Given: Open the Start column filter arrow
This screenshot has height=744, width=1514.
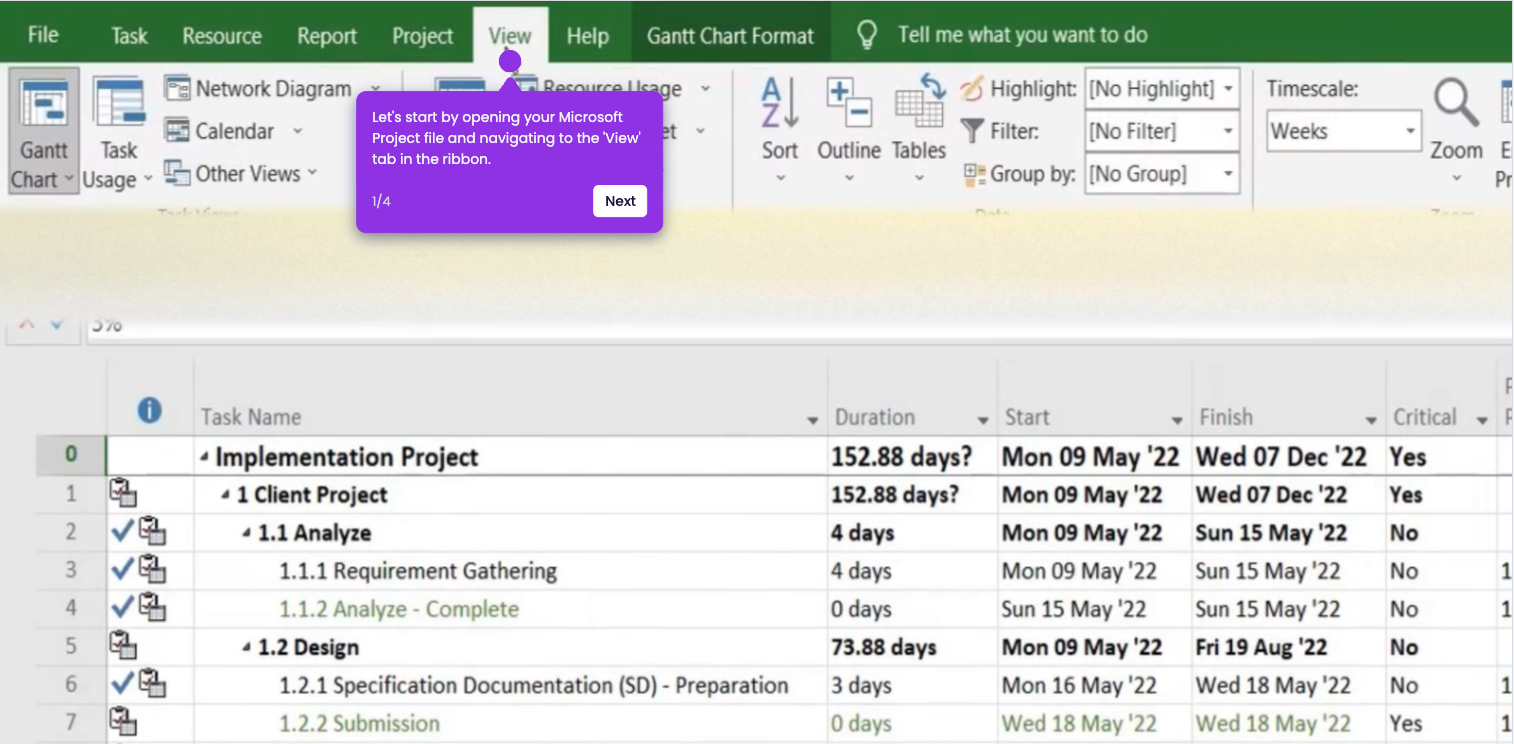Looking at the screenshot, I should click(x=1178, y=420).
